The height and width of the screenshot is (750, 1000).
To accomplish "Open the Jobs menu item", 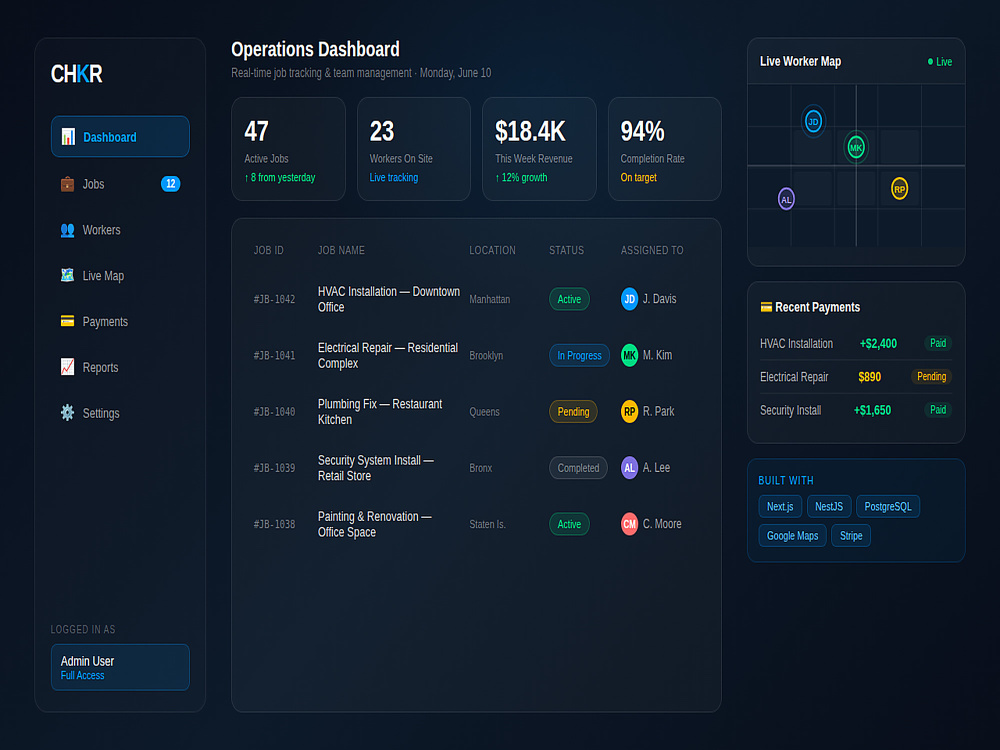I will tap(120, 184).
